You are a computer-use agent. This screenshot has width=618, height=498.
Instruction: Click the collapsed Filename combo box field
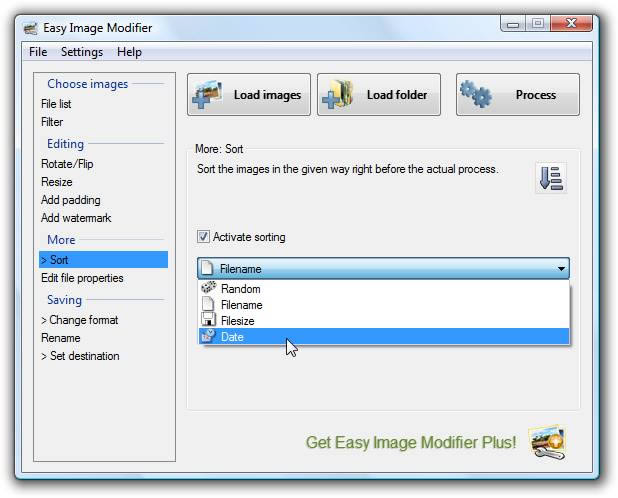pos(383,269)
